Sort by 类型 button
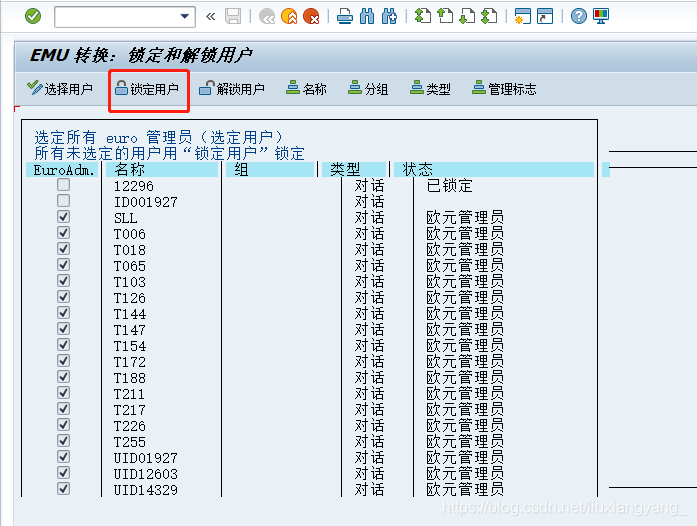Image resolution: width=697 pixels, height=526 pixels. [x=430, y=88]
